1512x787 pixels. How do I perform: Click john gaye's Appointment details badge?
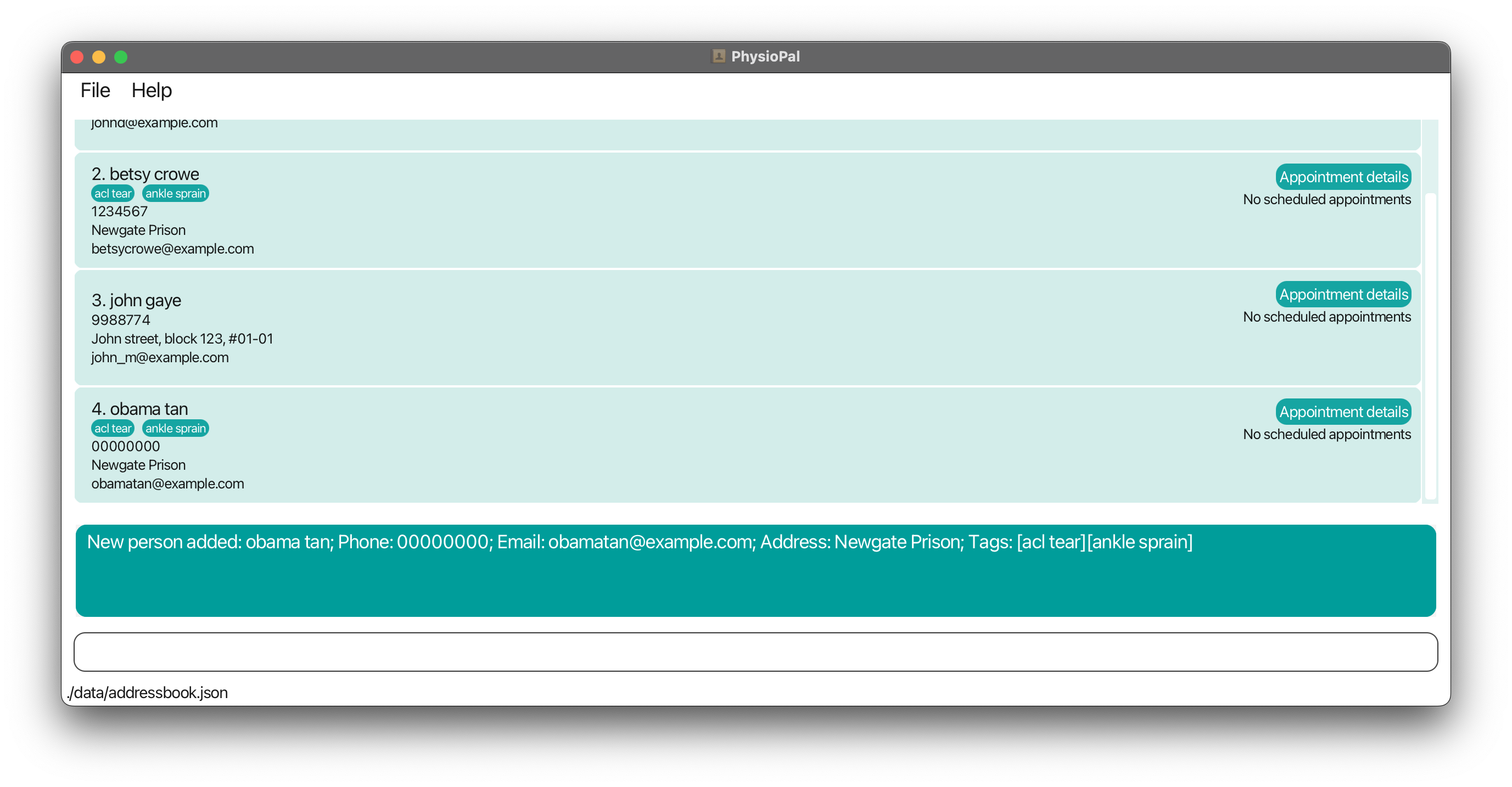pos(1343,294)
